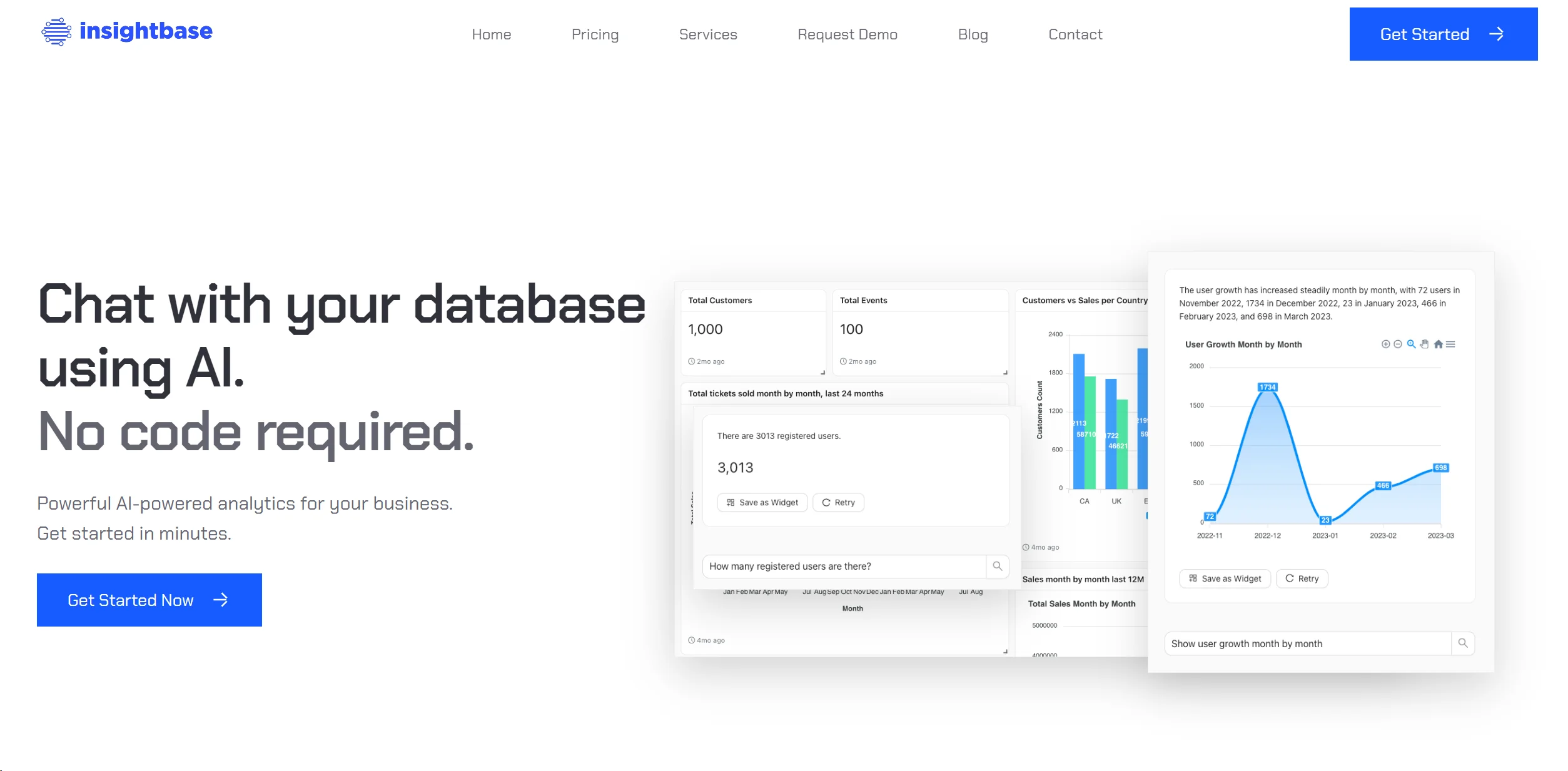Click Request Demo in the navigation
The height and width of the screenshot is (771, 1568).
(x=847, y=34)
